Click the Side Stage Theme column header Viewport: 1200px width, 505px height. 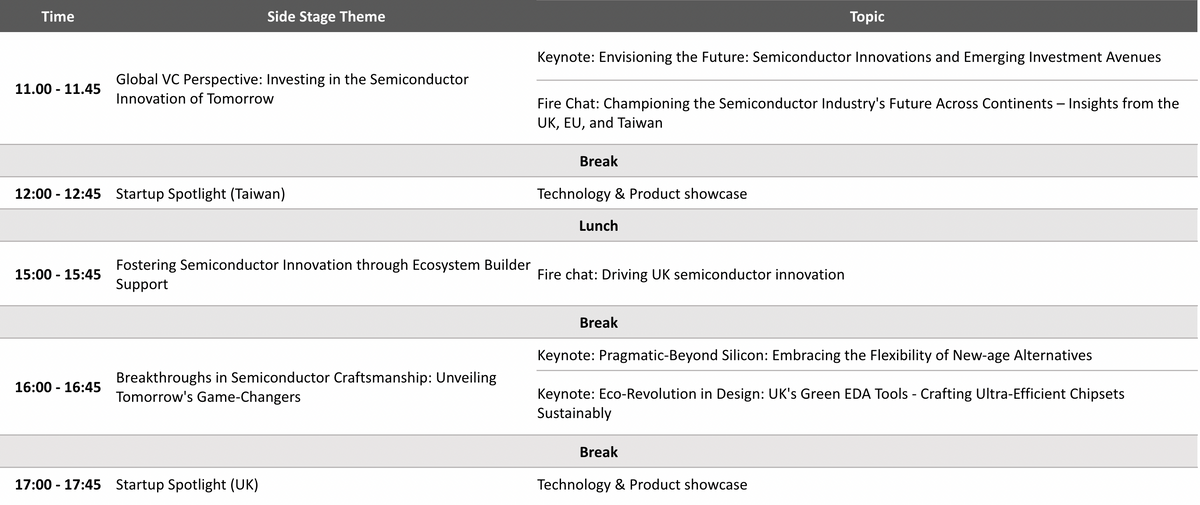pos(326,16)
